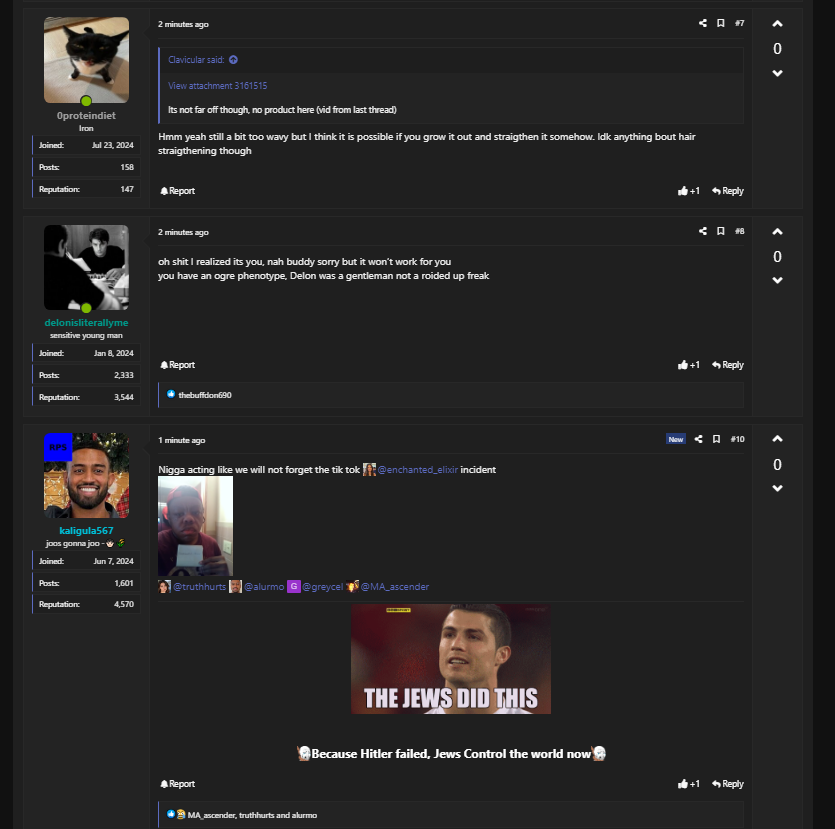This screenshot has width=835, height=829.
Task: Downvote post #8 with the down arrow
Action: point(777,280)
